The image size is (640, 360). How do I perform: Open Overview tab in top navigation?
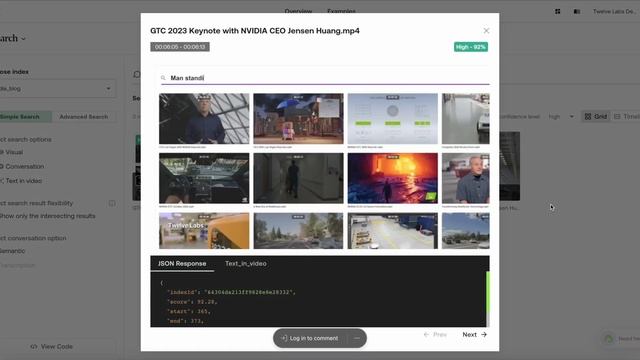[298, 11]
